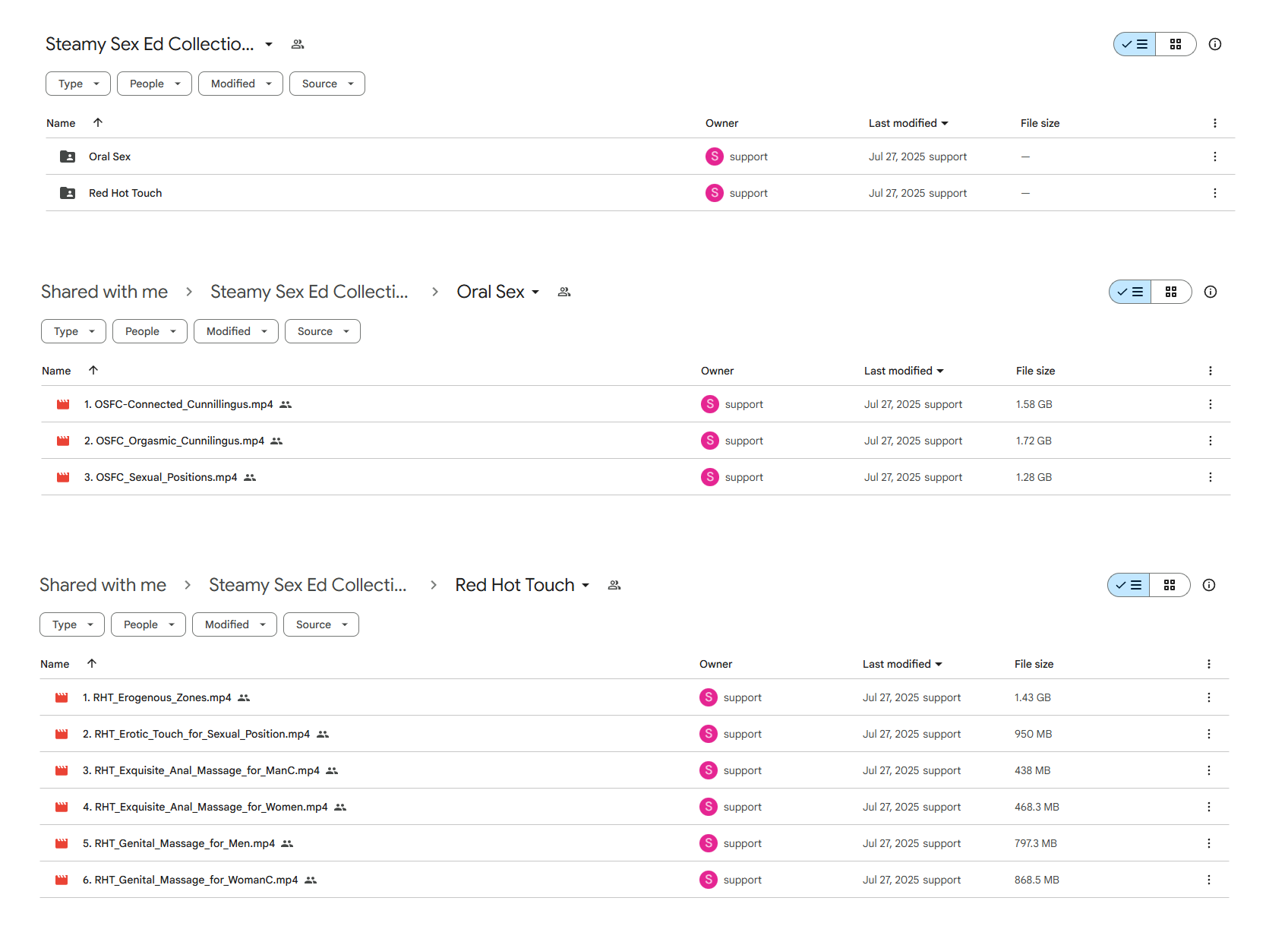Viewport: 1288px width, 942px height.
Task: Open Modified filter in Oral Sex panel
Action: tap(236, 331)
